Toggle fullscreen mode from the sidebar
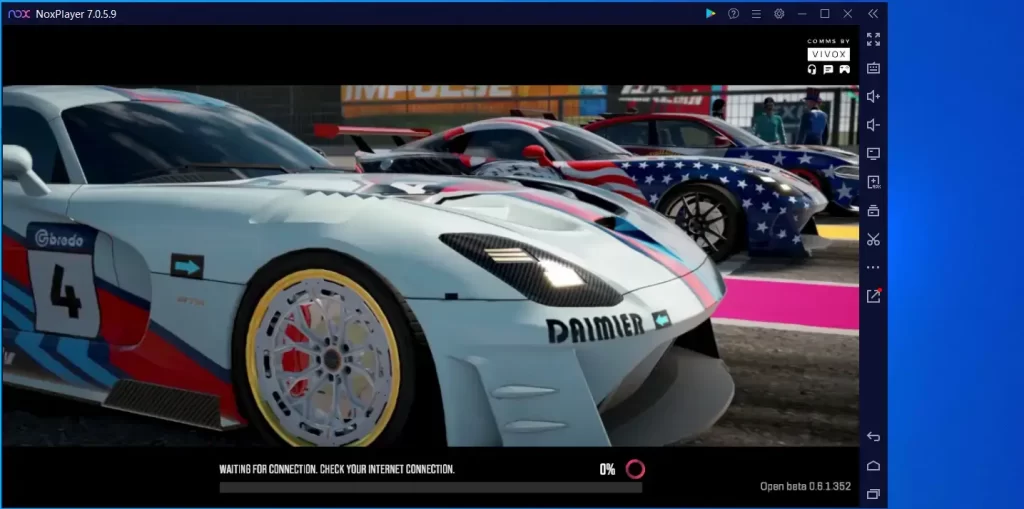The image size is (1024, 509). 873,39
